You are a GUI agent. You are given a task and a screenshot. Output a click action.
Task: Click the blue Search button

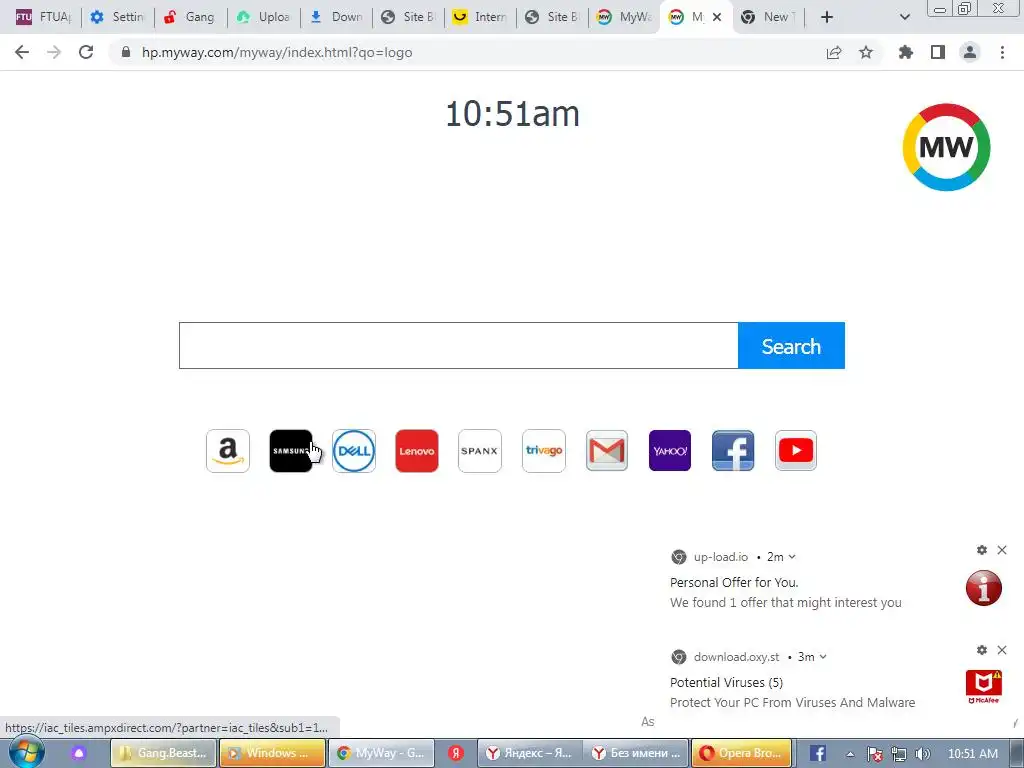pyautogui.click(x=792, y=345)
